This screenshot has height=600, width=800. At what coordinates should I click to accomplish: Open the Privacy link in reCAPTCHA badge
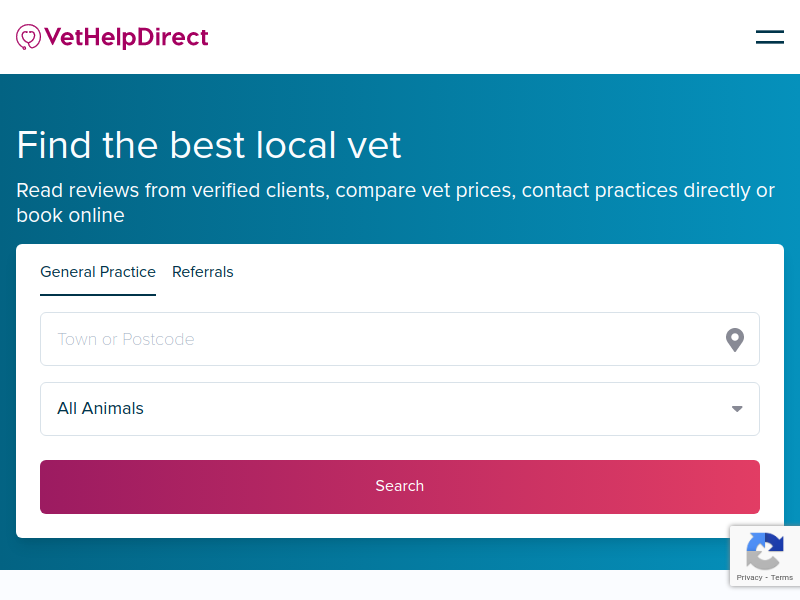coord(749,578)
